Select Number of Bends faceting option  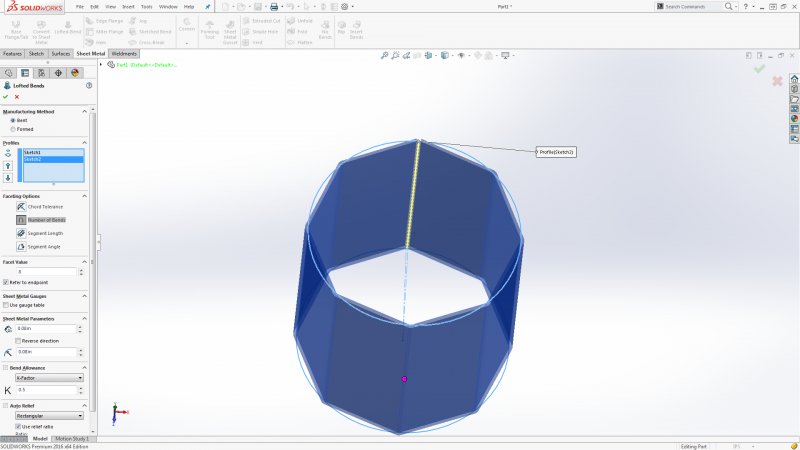point(21,220)
